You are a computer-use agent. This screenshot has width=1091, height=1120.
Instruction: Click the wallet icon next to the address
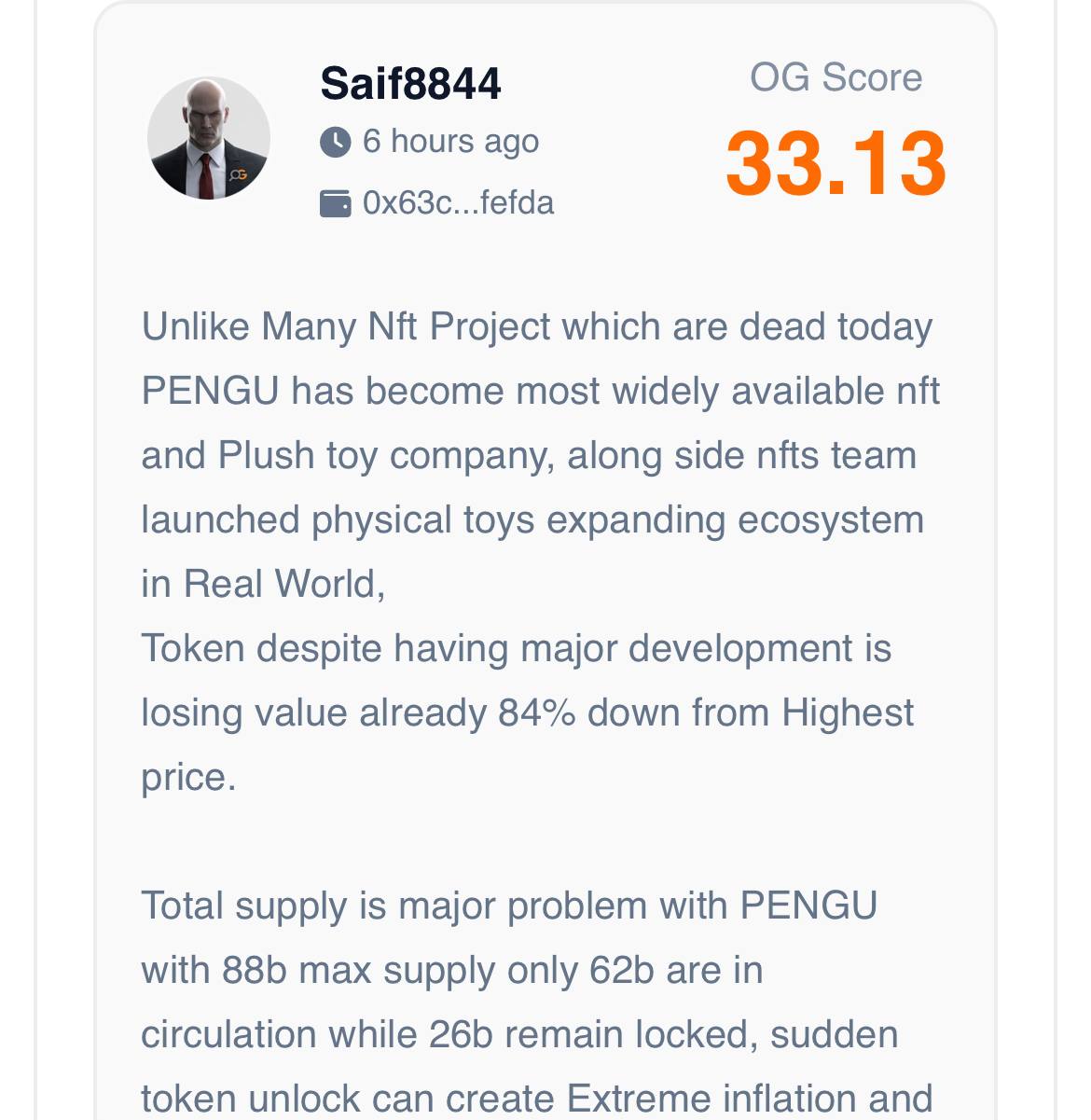click(336, 203)
